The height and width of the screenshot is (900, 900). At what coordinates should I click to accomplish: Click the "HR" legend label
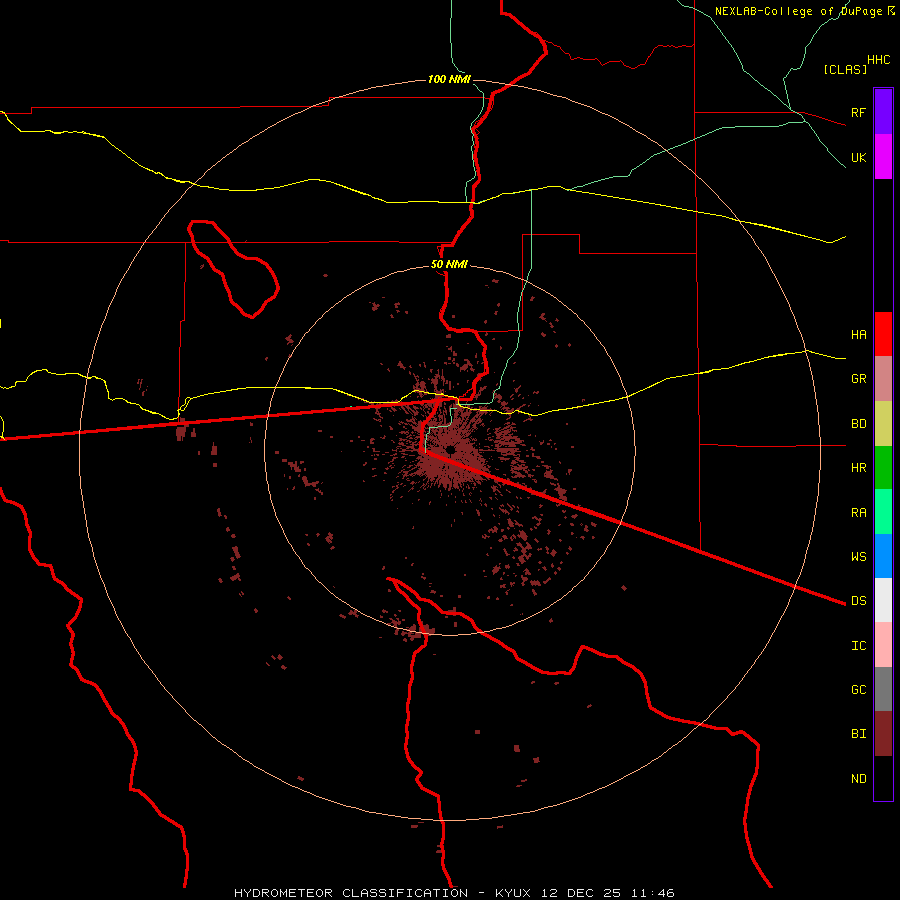click(858, 468)
